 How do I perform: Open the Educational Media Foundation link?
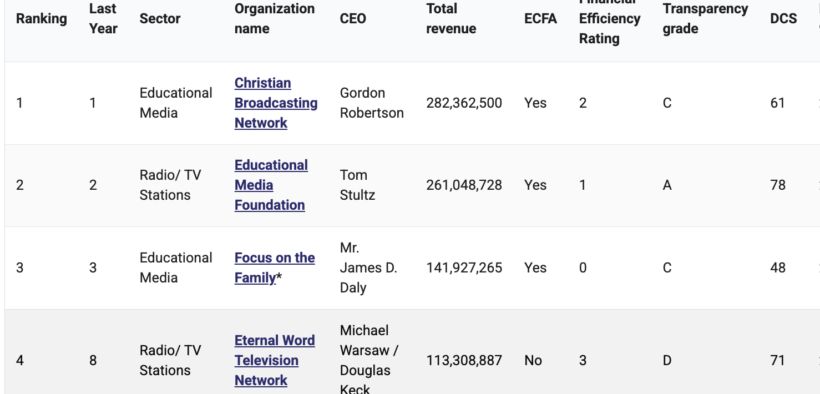pyautogui.click(x=271, y=185)
